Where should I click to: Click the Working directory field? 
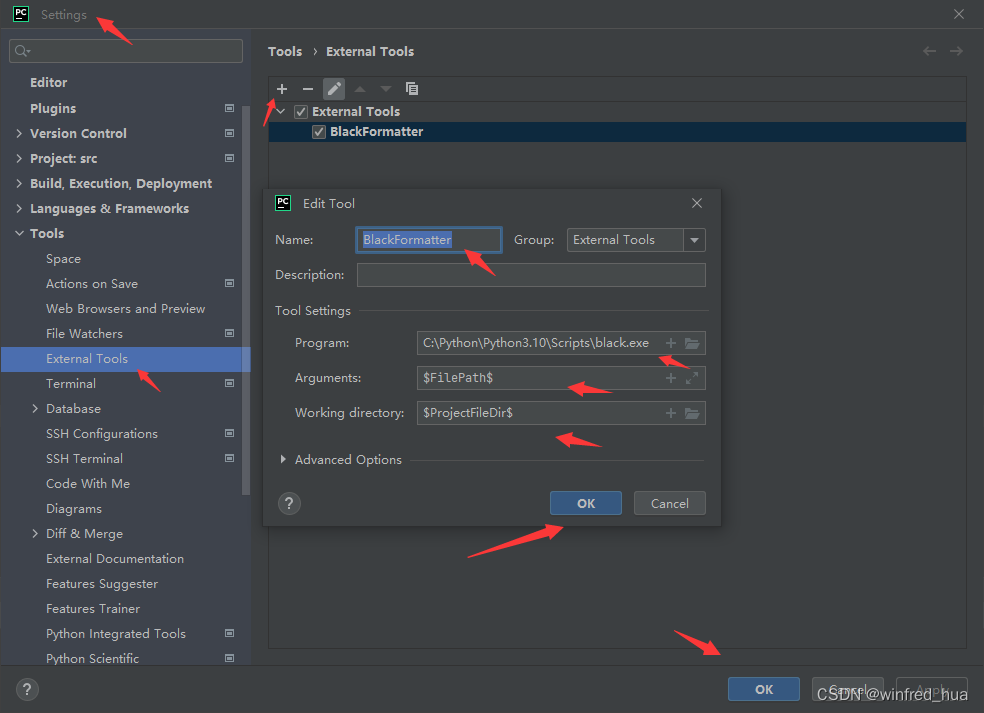540,413
